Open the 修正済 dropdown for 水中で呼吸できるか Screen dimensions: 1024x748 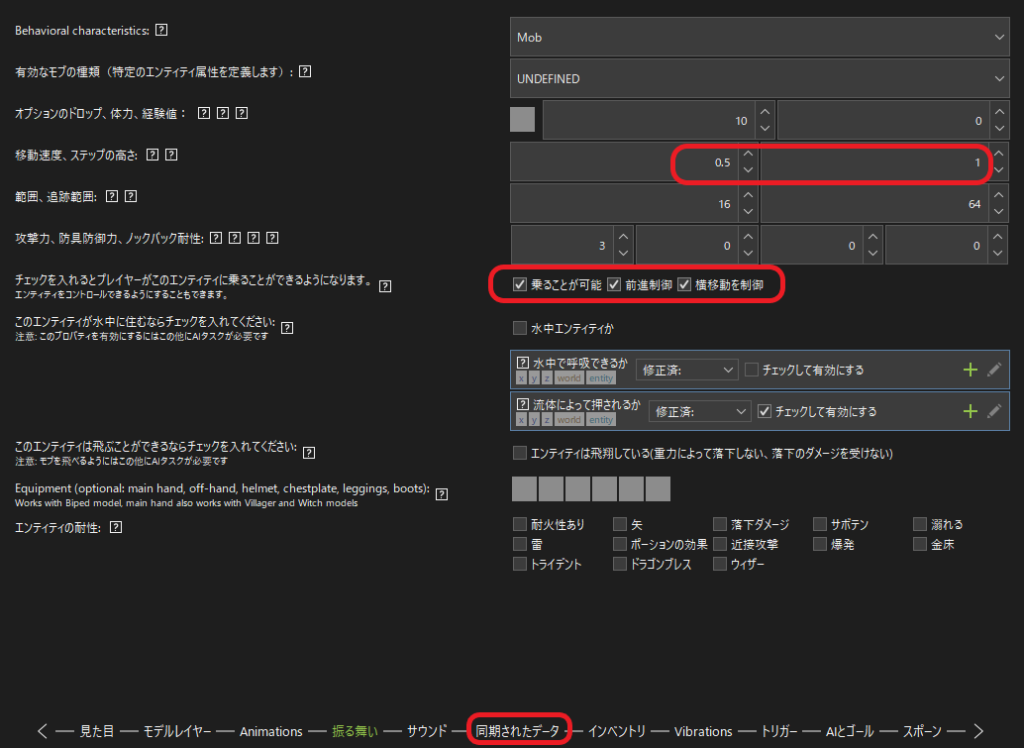click(x=686, y=369)
